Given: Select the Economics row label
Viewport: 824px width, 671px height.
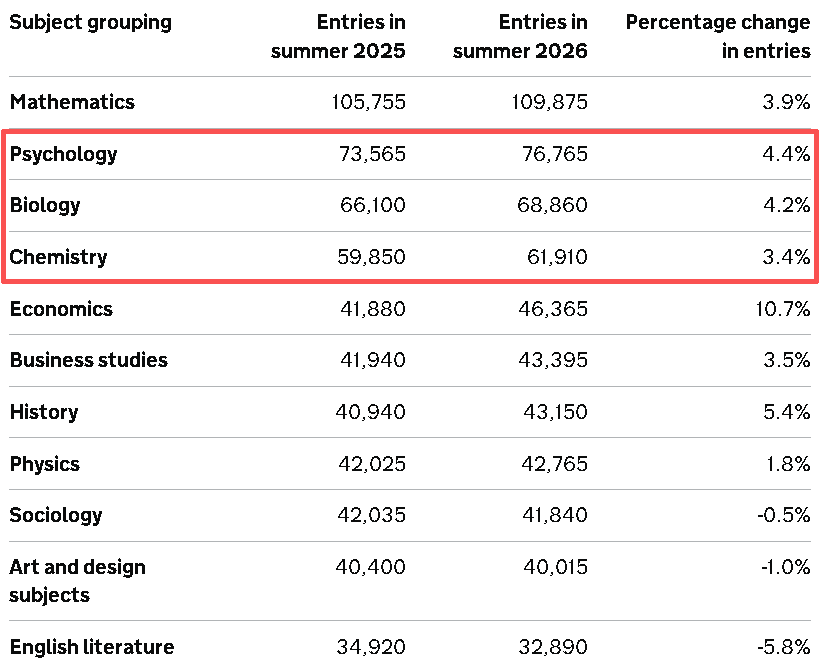Looking at the screenshot, I should pos(61,309).
